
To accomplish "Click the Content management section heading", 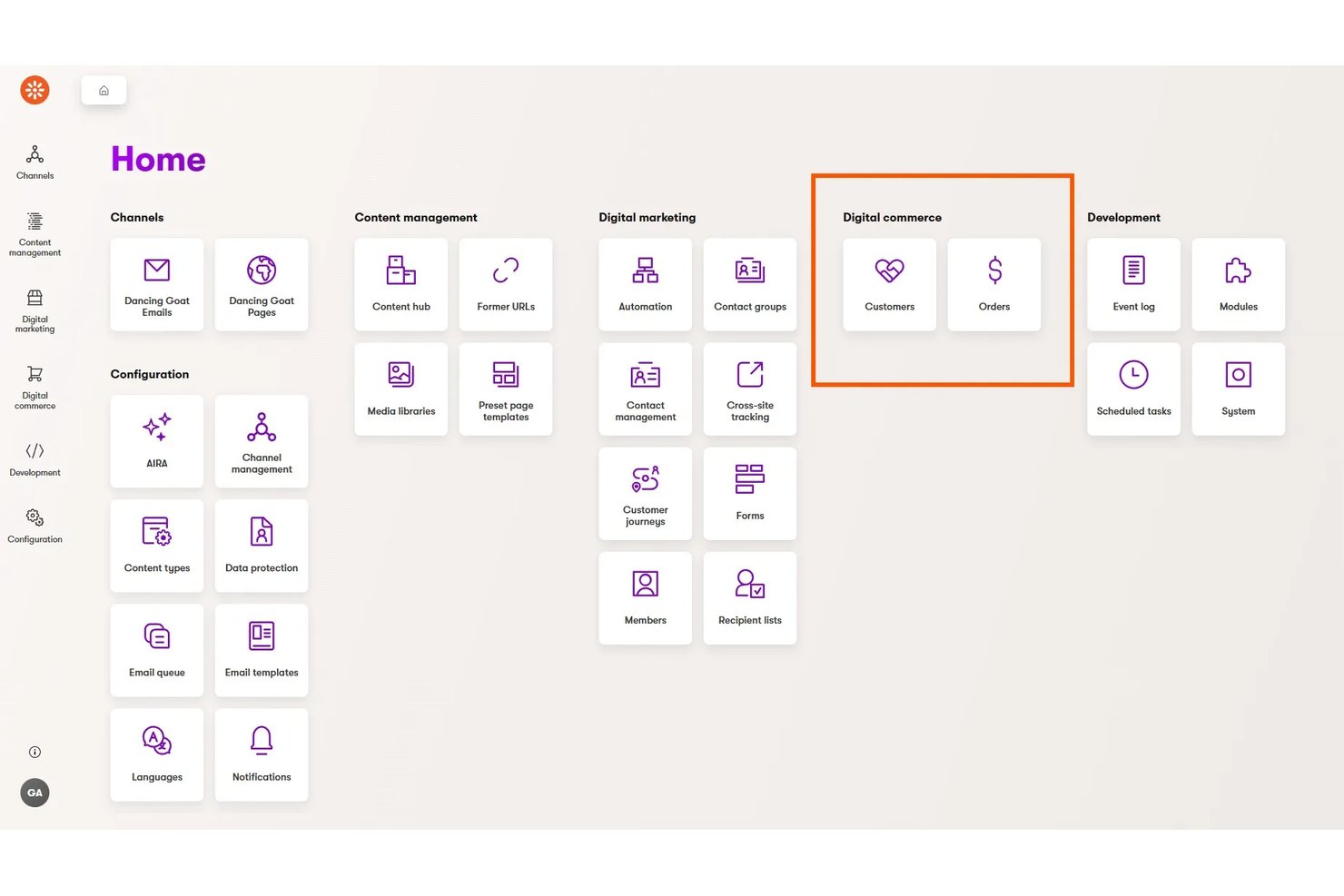I will [x=416, y=217].
